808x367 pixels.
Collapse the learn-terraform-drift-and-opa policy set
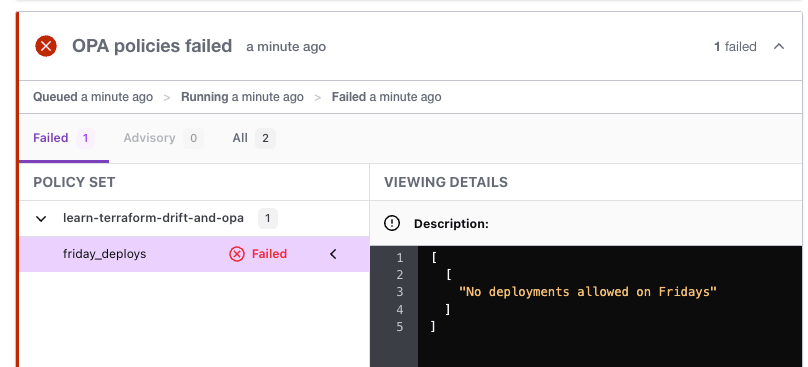[41, 219]
